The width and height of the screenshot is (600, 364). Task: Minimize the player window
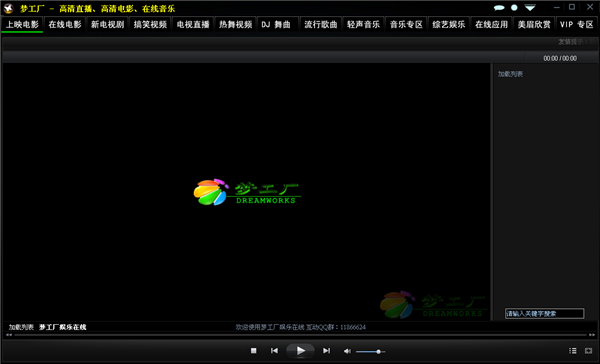557,7
